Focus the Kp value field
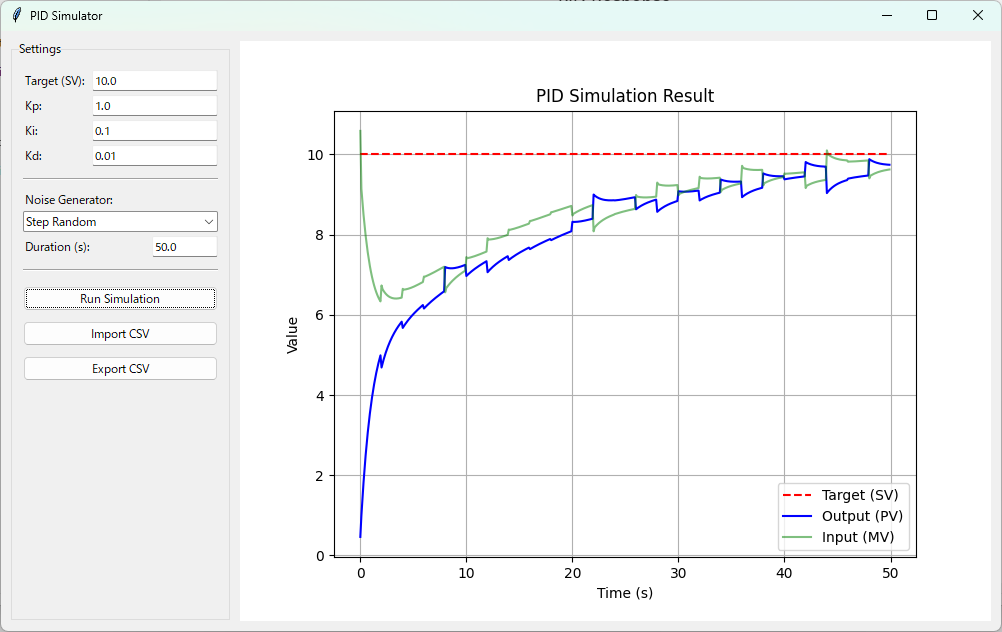Viewport: 1002px width, 632px height. 154,106
